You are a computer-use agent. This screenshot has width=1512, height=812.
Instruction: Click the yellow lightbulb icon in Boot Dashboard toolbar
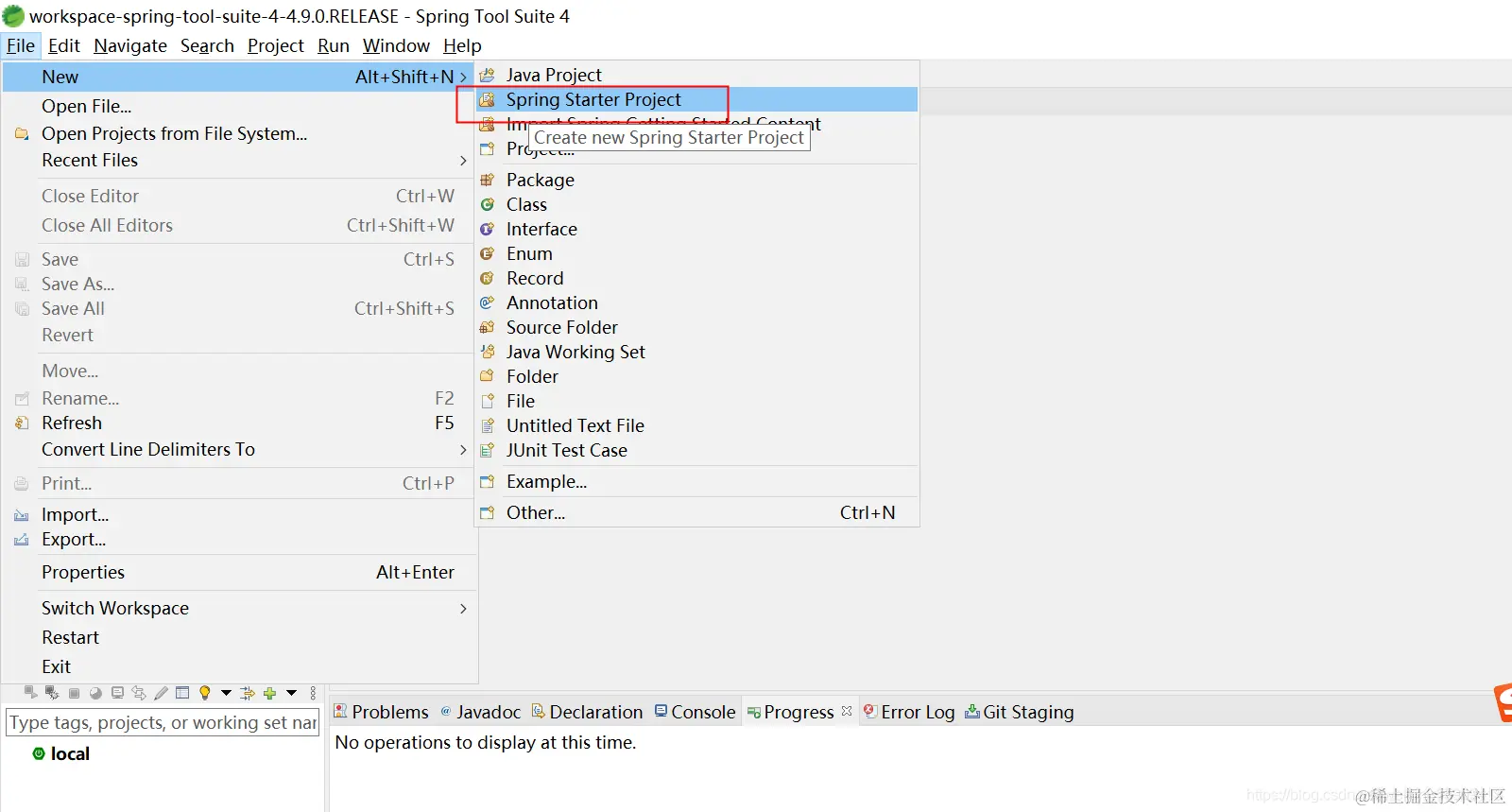(205, 693)
